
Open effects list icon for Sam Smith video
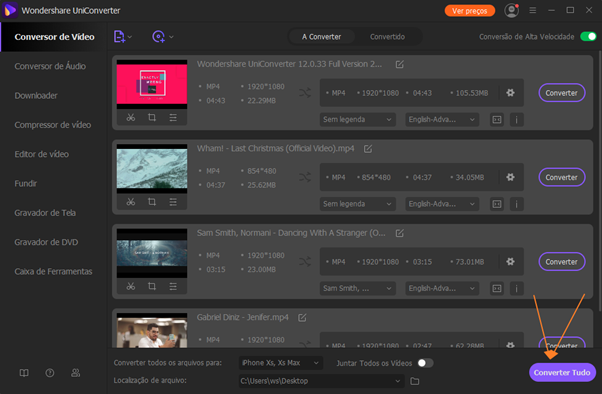pyautogui.click(x=173, y=286)
